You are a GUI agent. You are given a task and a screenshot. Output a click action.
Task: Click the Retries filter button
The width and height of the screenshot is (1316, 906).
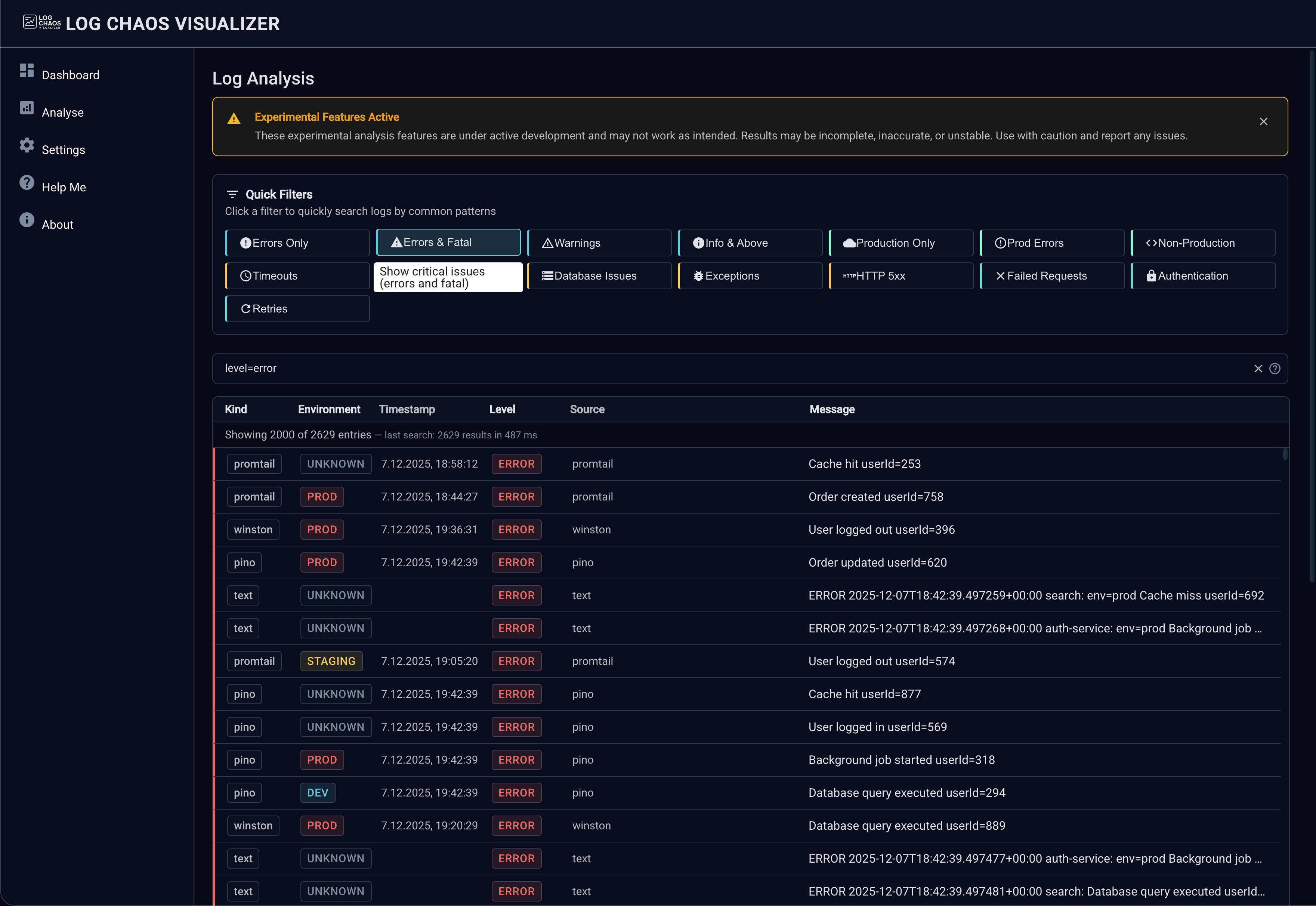pyautogui.click(x=297, y=309)
